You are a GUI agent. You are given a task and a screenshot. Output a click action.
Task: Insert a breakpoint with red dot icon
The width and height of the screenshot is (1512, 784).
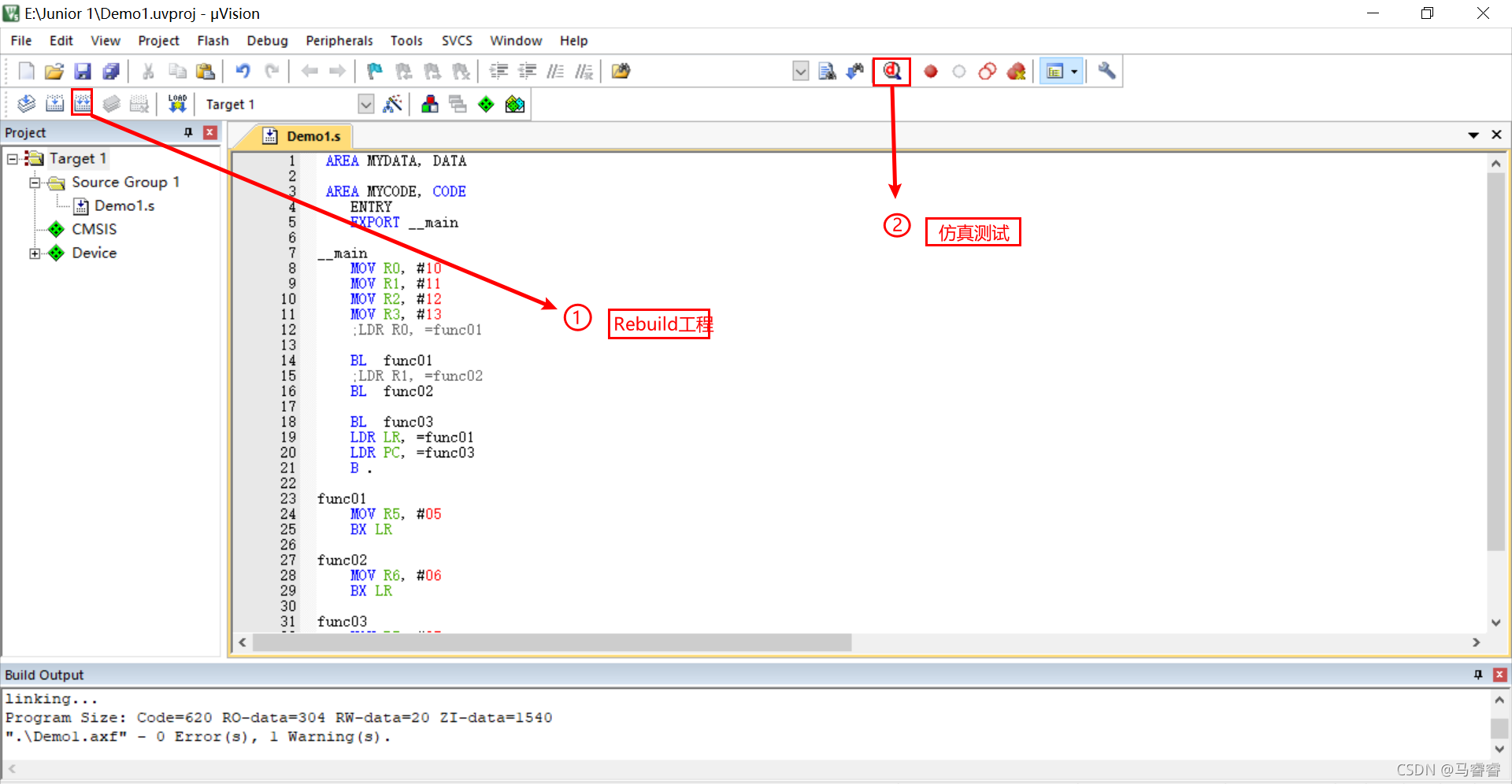pos(931,72)
